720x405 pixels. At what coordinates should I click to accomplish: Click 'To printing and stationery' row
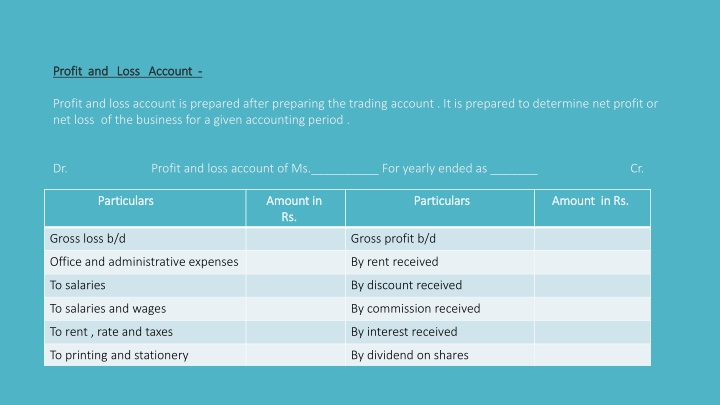(119, 354)
